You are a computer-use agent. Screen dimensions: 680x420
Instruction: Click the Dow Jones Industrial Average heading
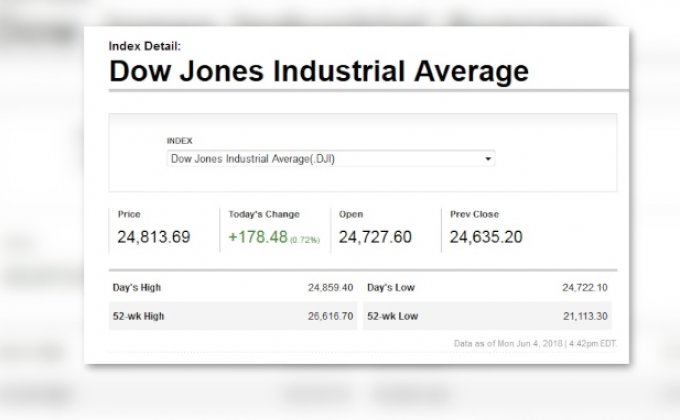pyautogui.click(x=318, y=72)
